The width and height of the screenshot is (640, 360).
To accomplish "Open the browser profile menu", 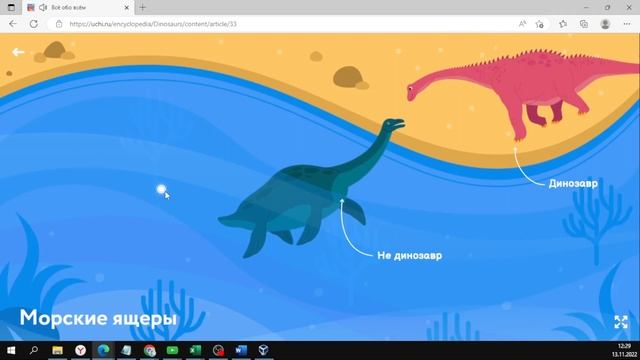I will click(605, 24).
